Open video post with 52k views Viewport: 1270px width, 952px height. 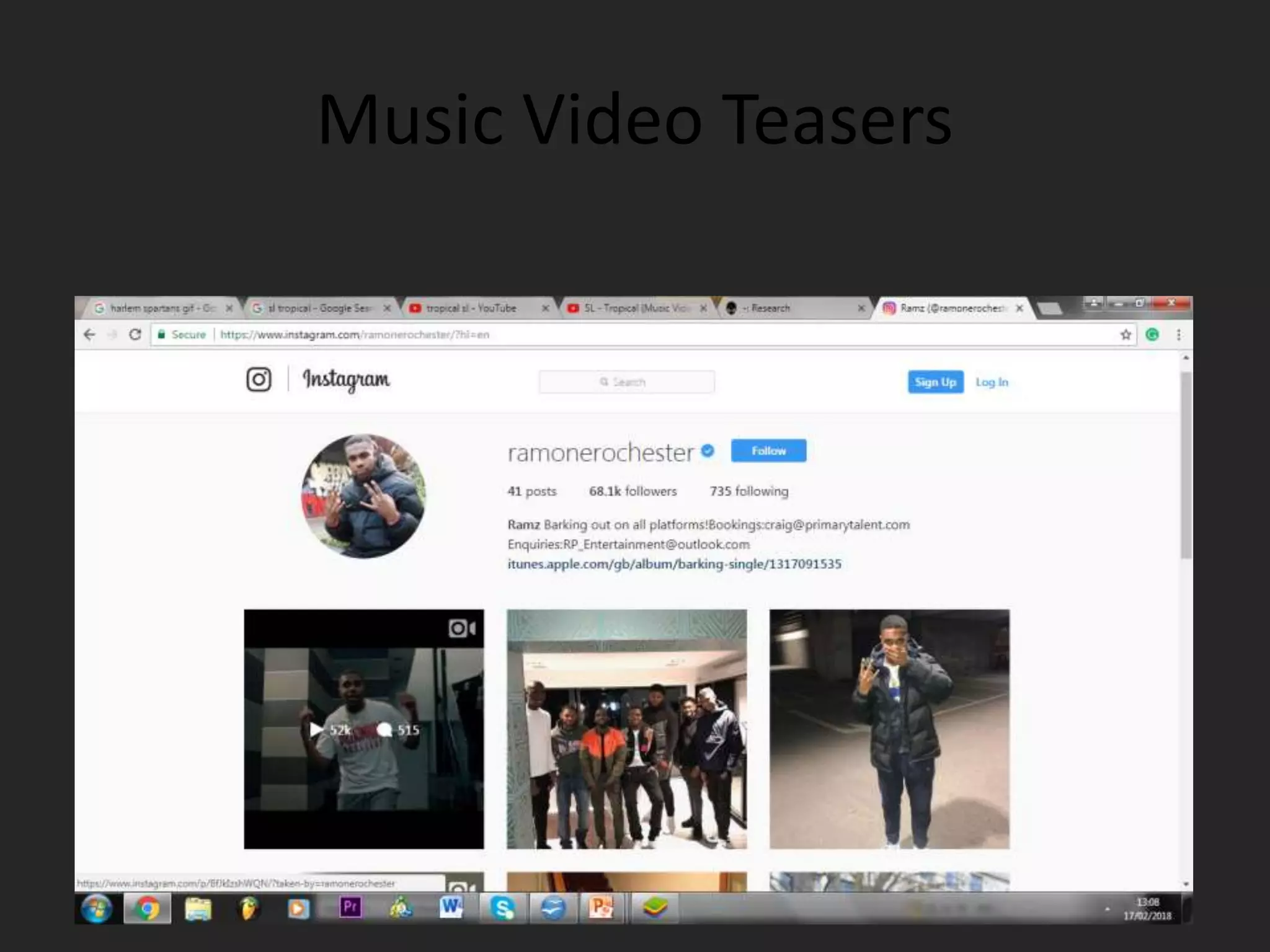pos(364,729)
